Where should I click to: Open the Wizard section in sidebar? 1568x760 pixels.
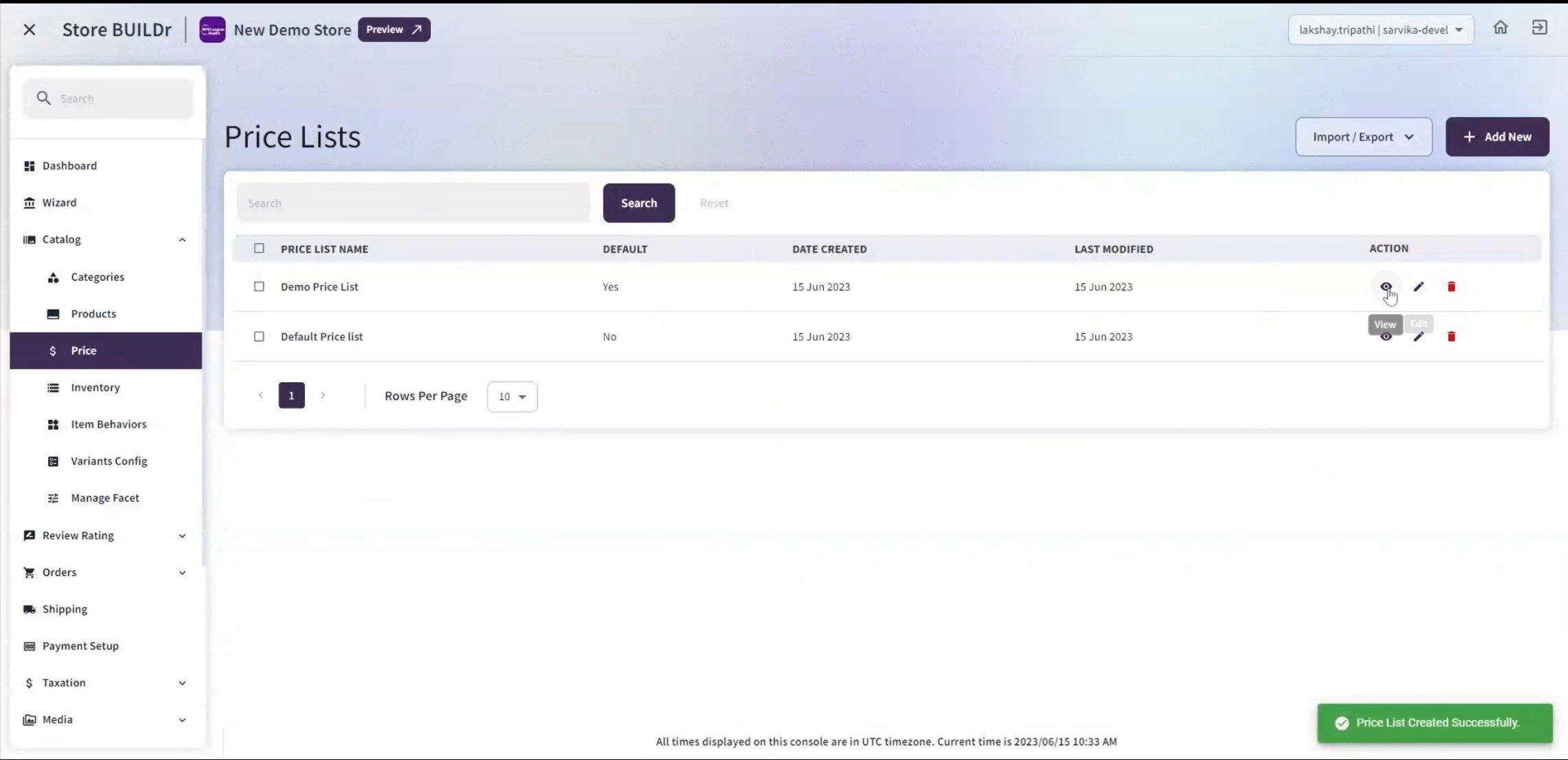(59, 202)
